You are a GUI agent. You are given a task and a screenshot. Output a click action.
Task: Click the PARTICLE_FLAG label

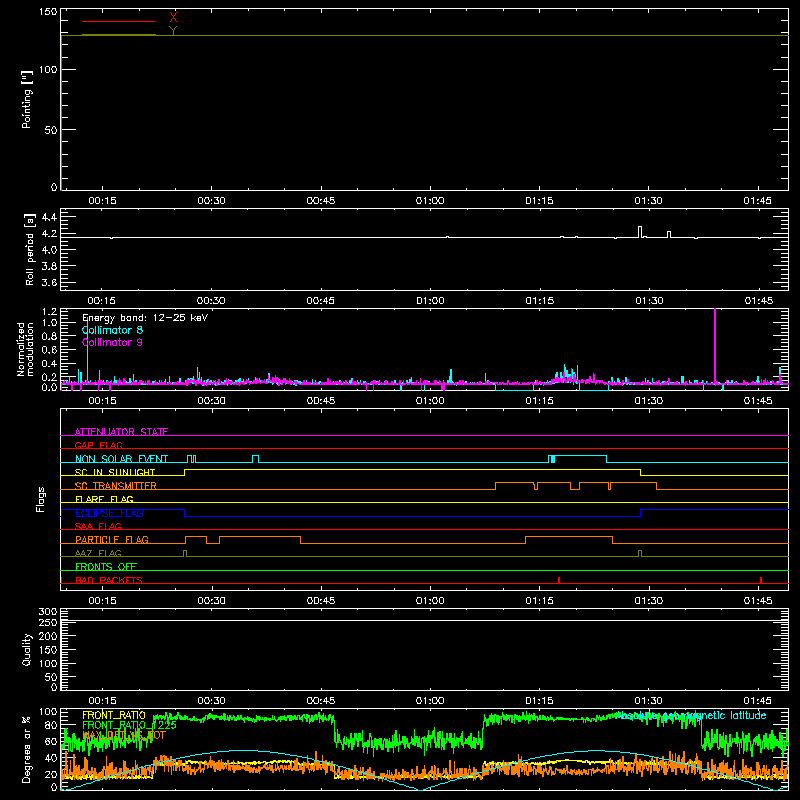click(x=112, y=539)
